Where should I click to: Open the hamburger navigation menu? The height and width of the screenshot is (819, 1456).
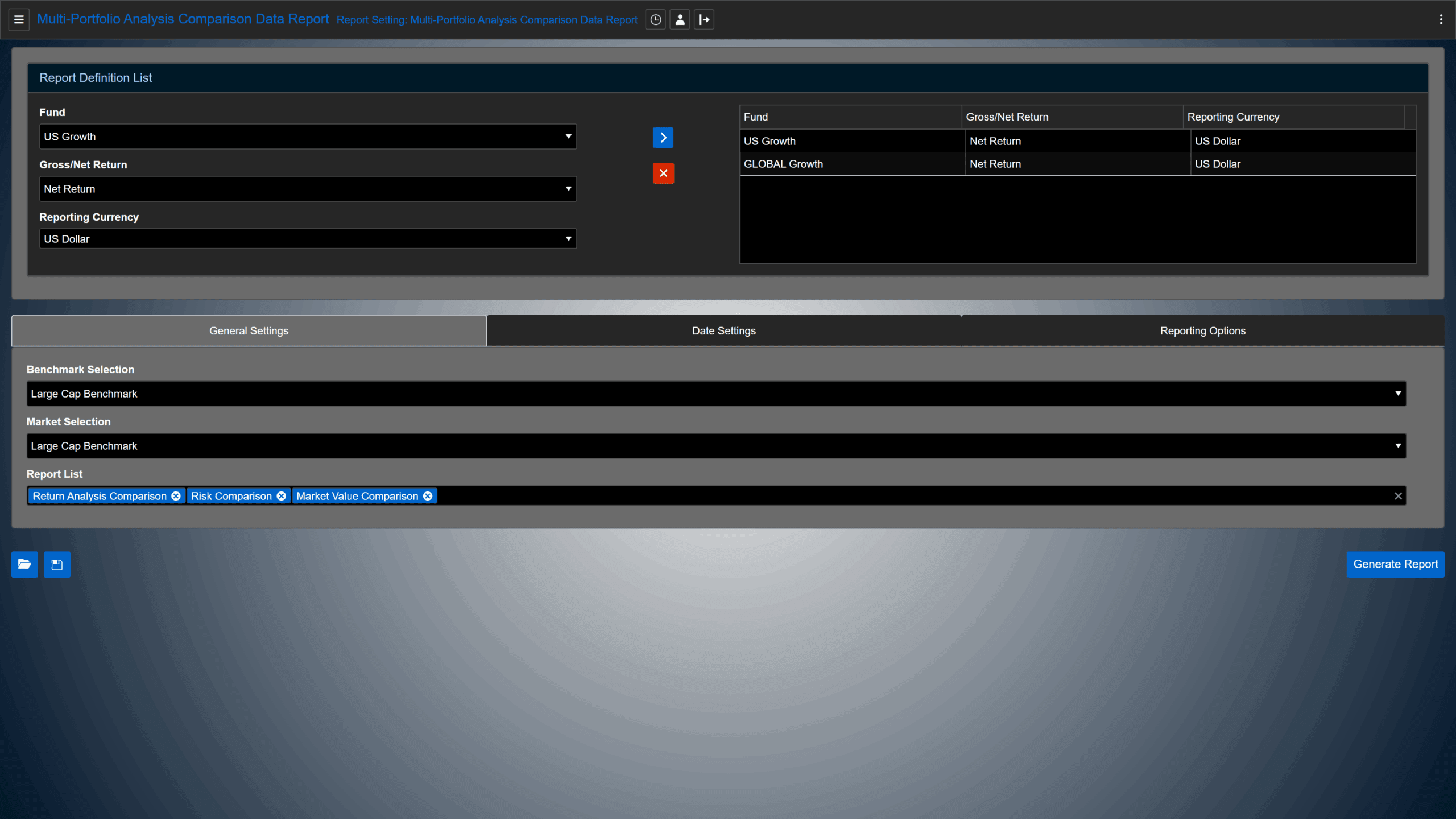tap(19, 20)
